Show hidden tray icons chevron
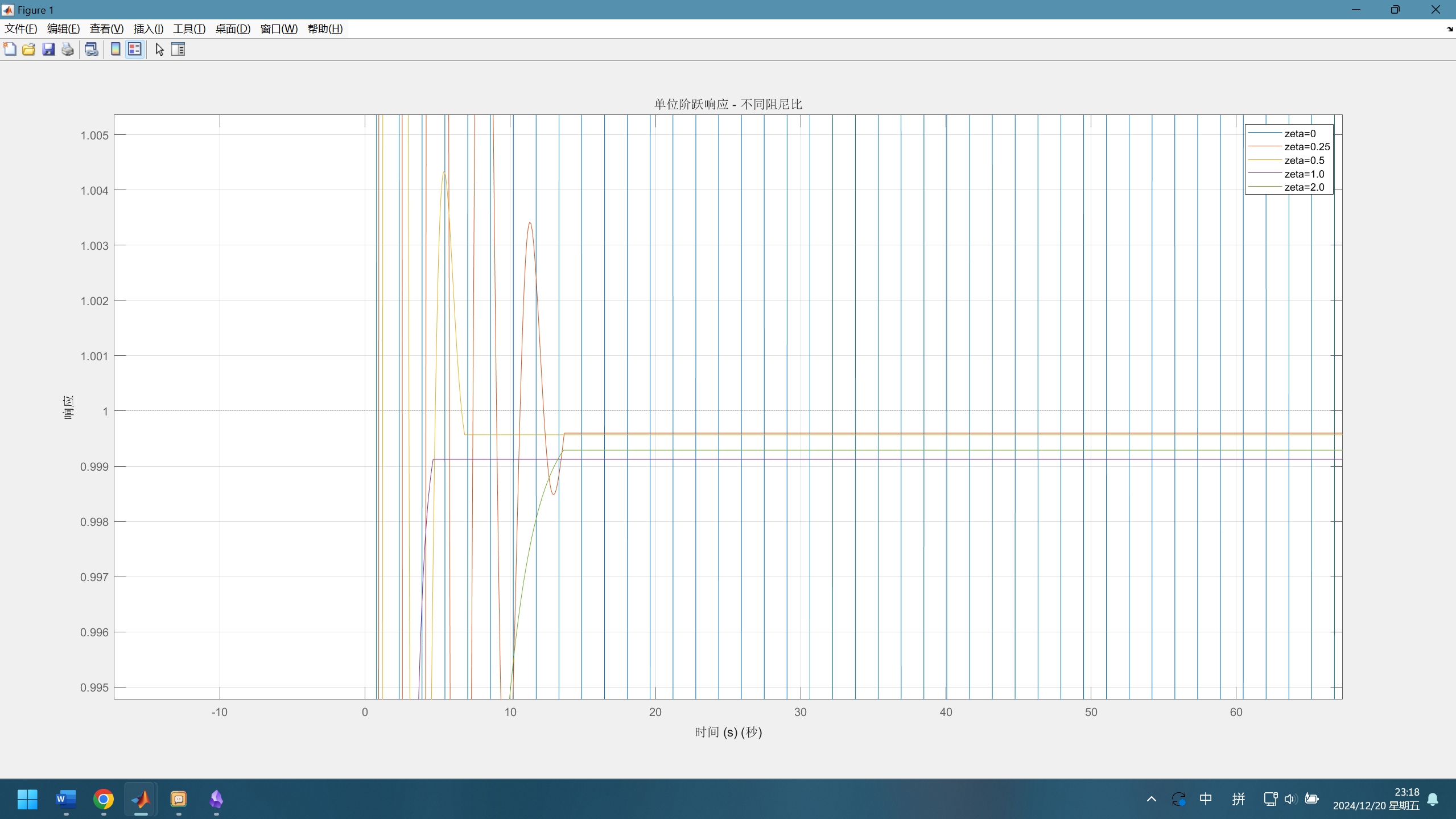The height and width of the screenshot is (819, 1456). pos(1151,799)
